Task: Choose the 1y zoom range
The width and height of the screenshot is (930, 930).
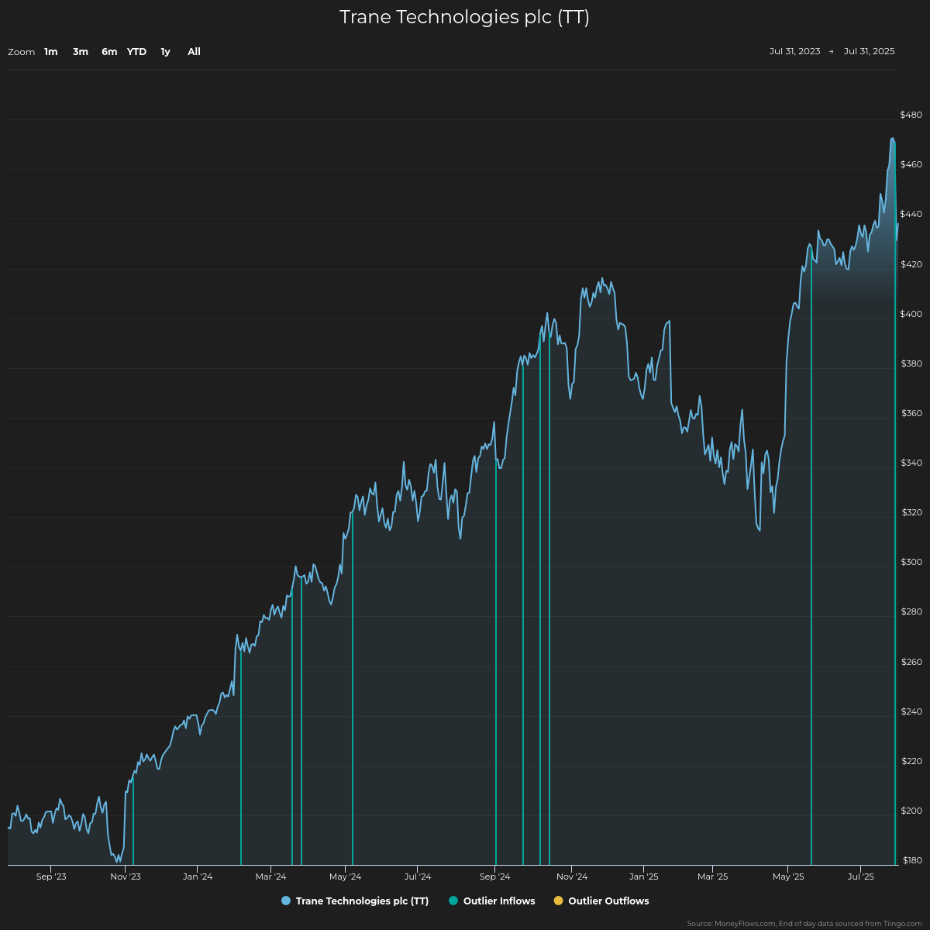Action: 165,52
